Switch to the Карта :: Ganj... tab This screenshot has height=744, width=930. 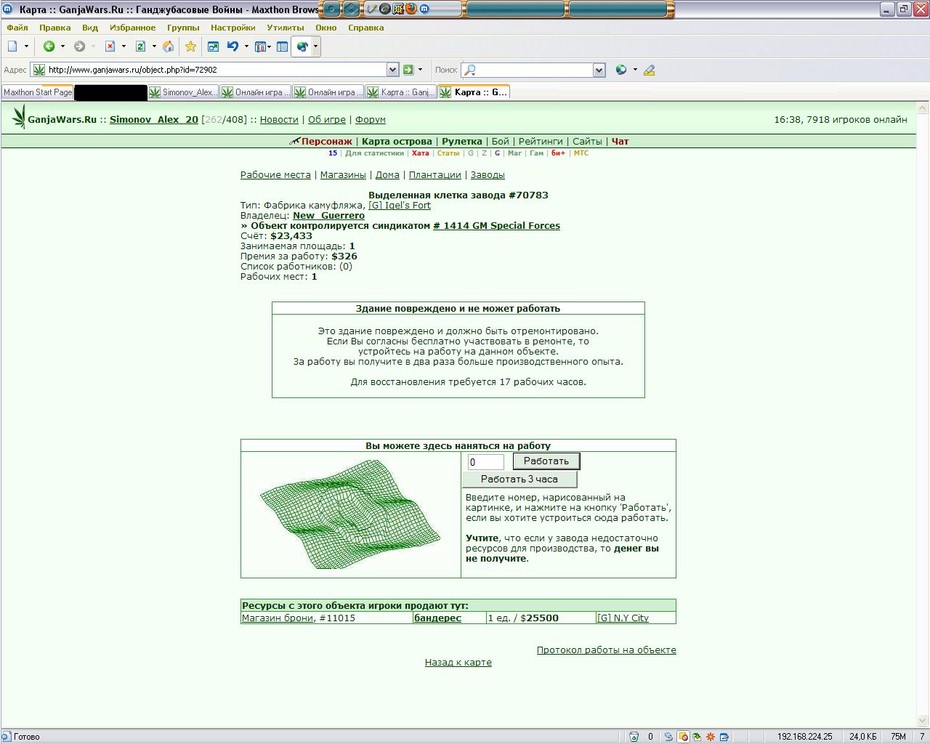coord(401,92)
